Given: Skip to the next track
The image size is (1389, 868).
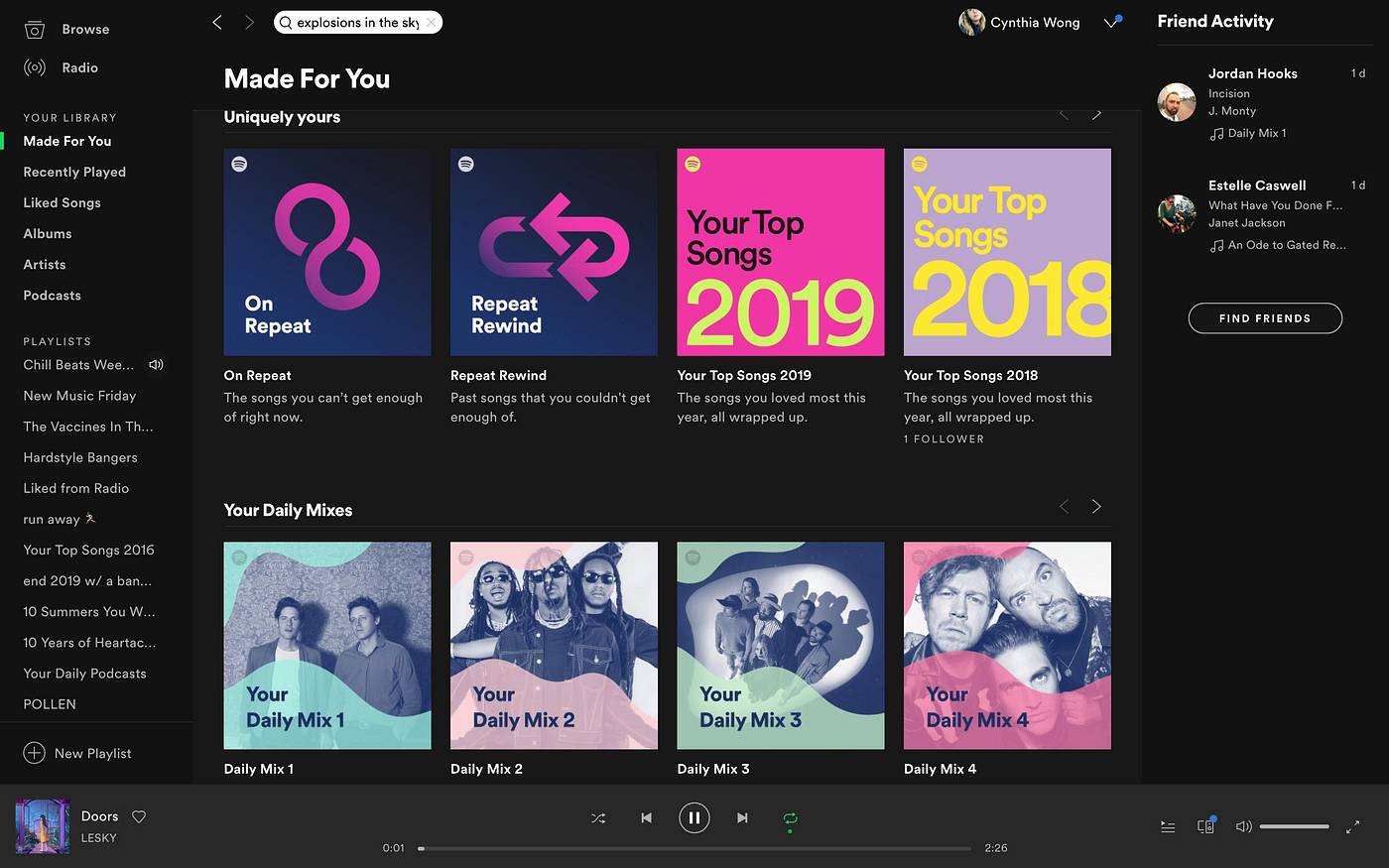Looking at the screenshot, I should click(x=742, y=818).
